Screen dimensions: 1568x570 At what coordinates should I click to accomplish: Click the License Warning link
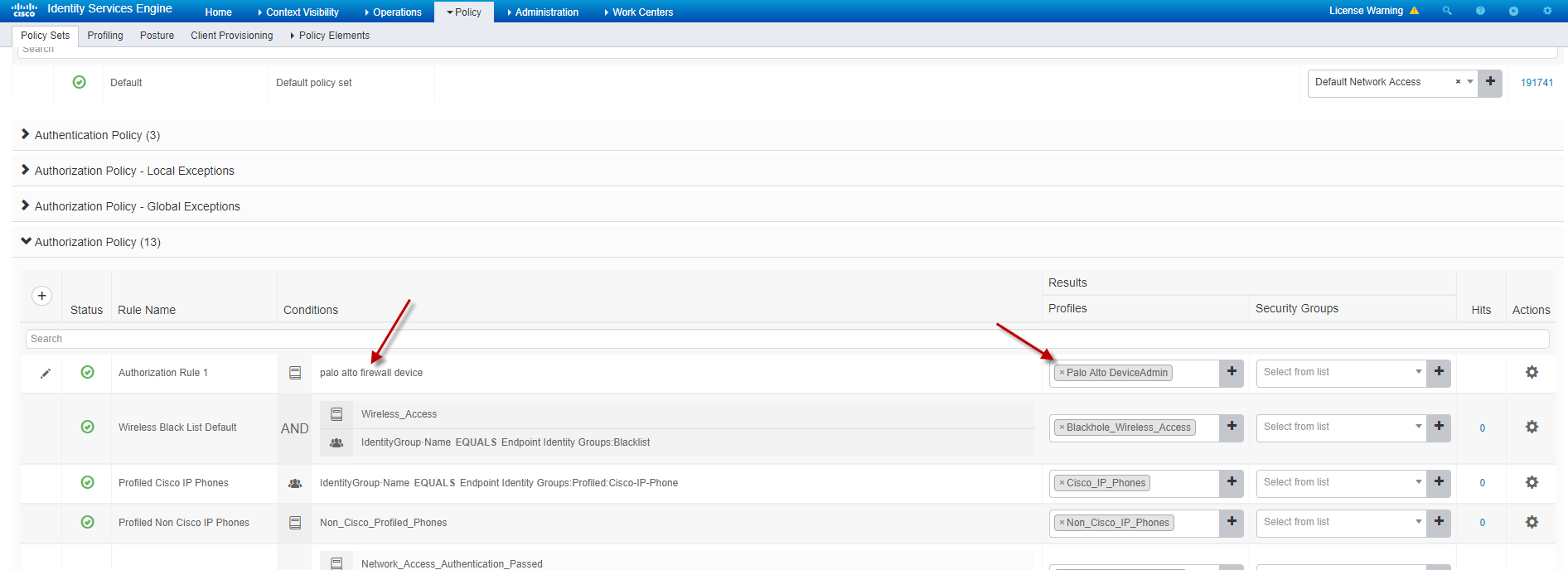[1366, 11]
